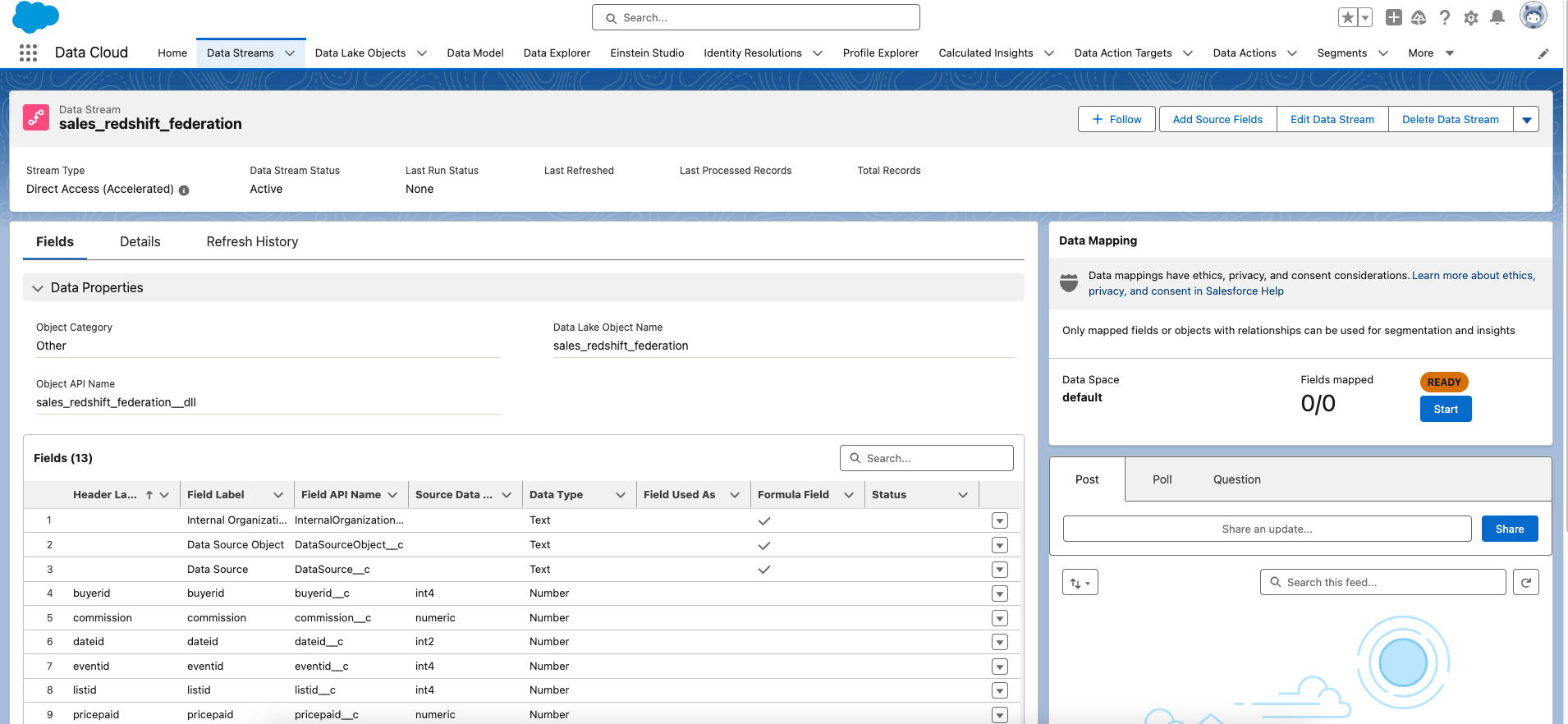Click Add Source Fields button
Viewport: 1568px width, 724px height.
coord(1217,120)
